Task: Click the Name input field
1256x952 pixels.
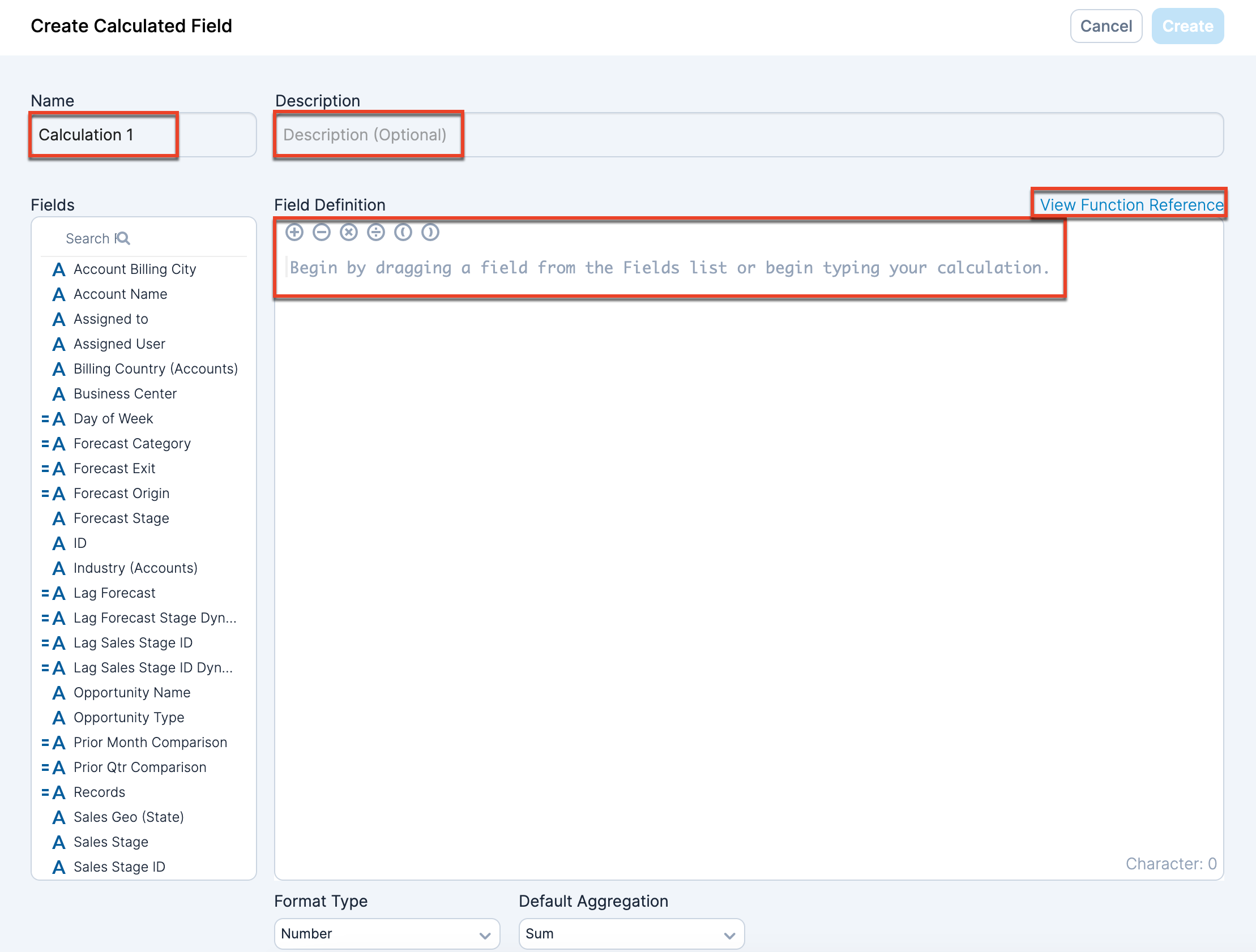Action: click(143, 135)
